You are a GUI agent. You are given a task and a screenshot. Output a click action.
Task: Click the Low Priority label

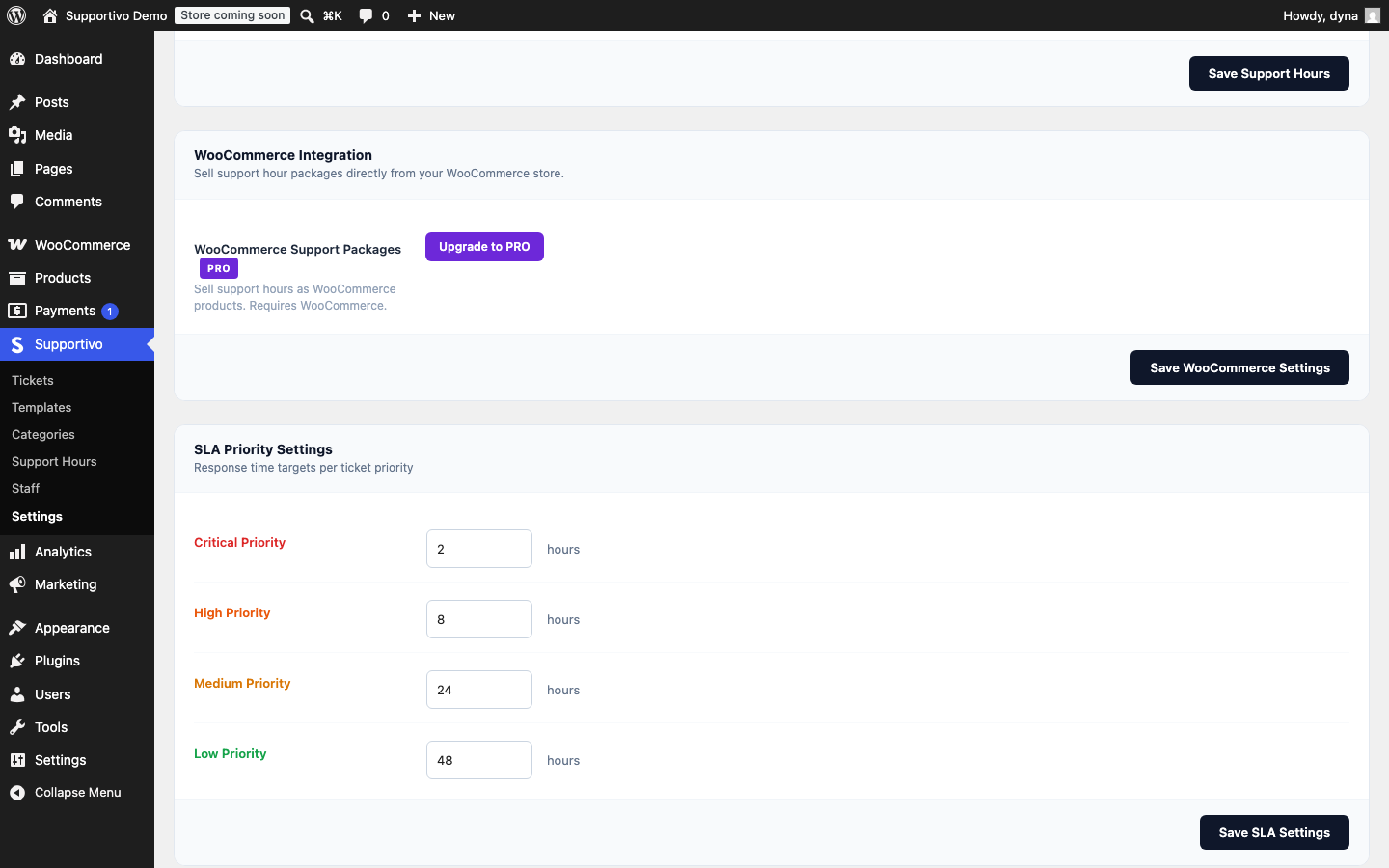230,754
